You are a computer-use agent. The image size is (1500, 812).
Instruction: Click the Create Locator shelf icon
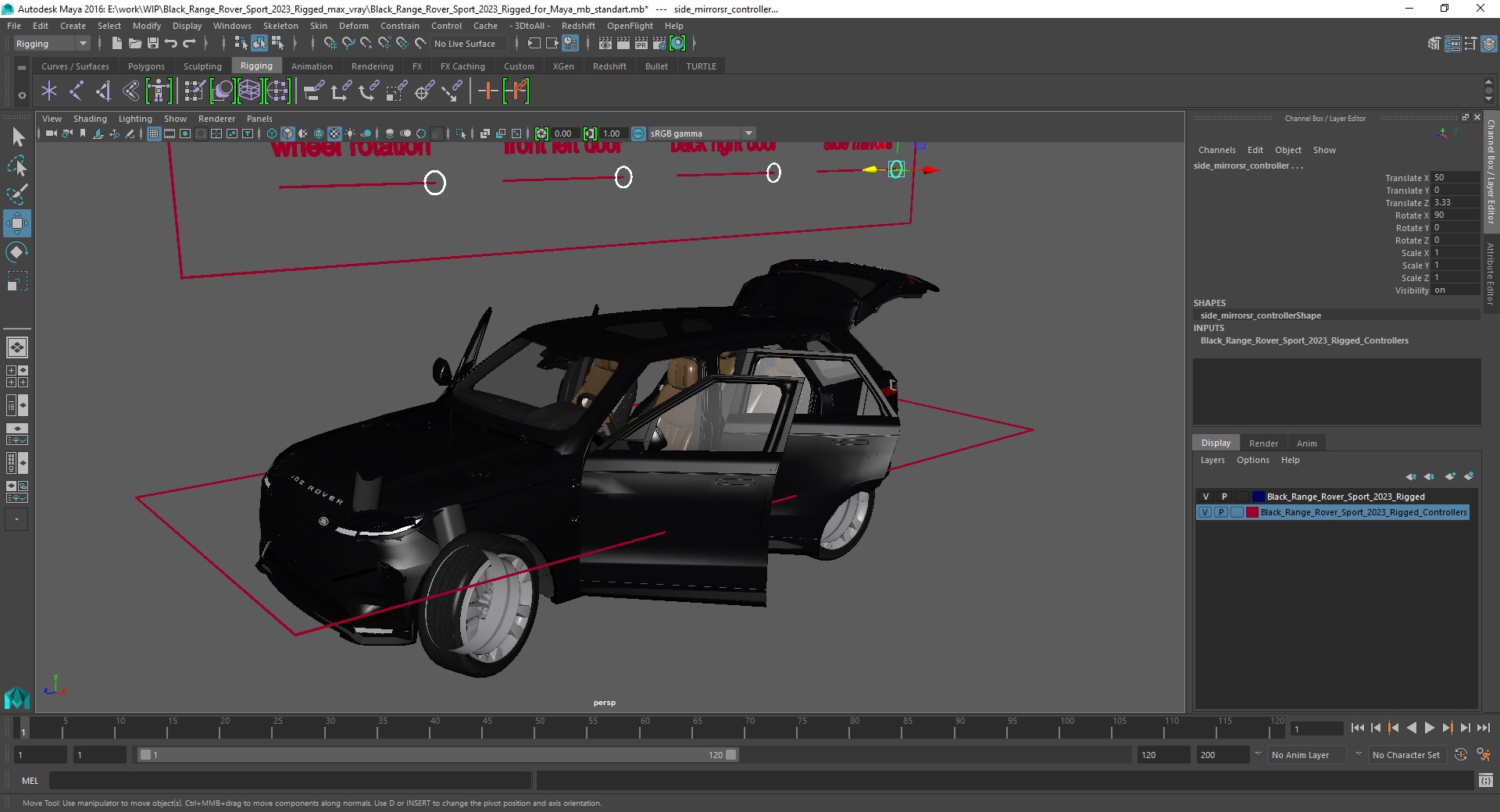point(49,91)
